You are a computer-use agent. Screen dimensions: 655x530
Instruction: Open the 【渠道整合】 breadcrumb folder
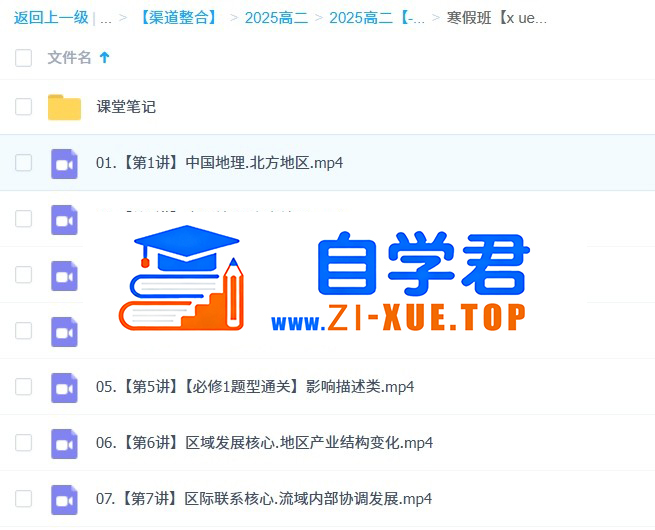pyautogui.click(x=179, y=18)
